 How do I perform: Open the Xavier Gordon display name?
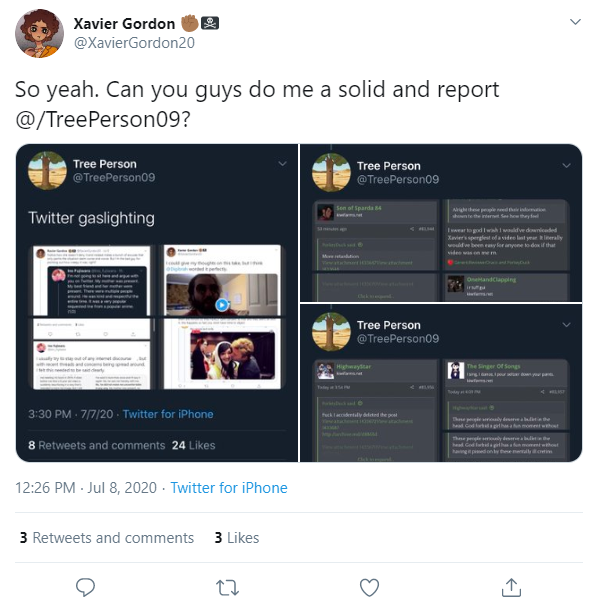(x=124, y=24)
